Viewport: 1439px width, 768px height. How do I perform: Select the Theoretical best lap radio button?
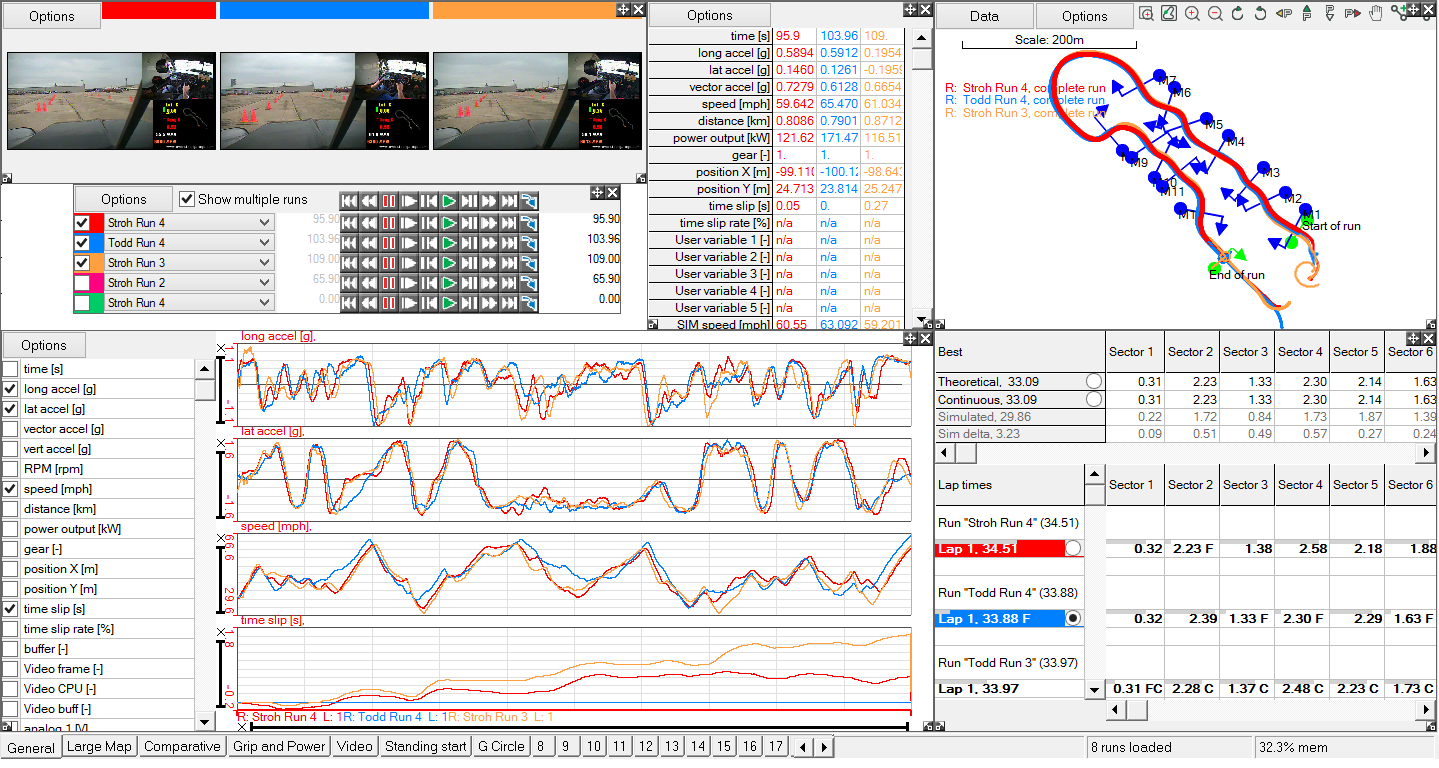pyautogui.click(x=1093, y=381)
